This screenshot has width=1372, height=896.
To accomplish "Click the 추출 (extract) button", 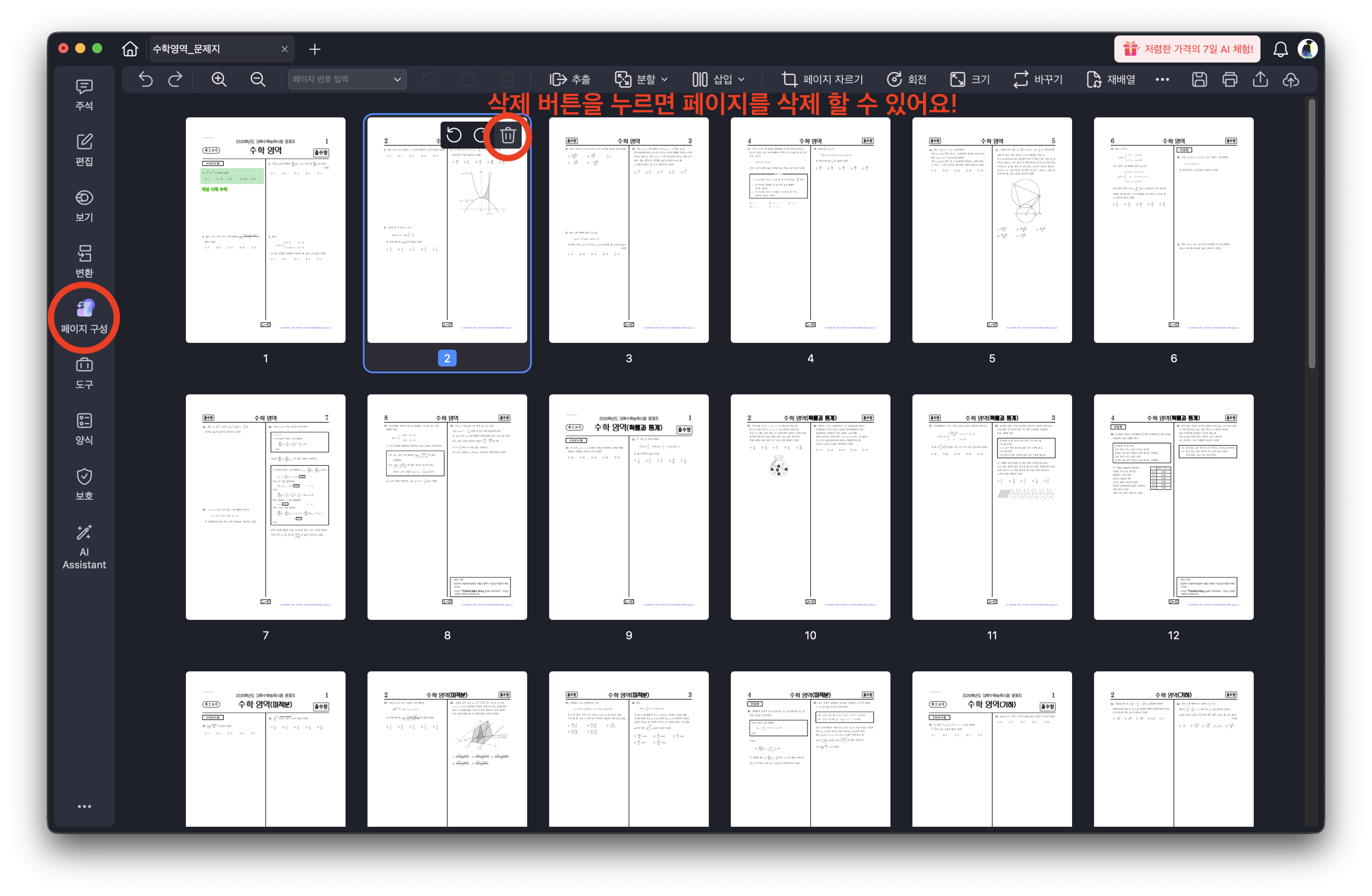I will (570, 79).
